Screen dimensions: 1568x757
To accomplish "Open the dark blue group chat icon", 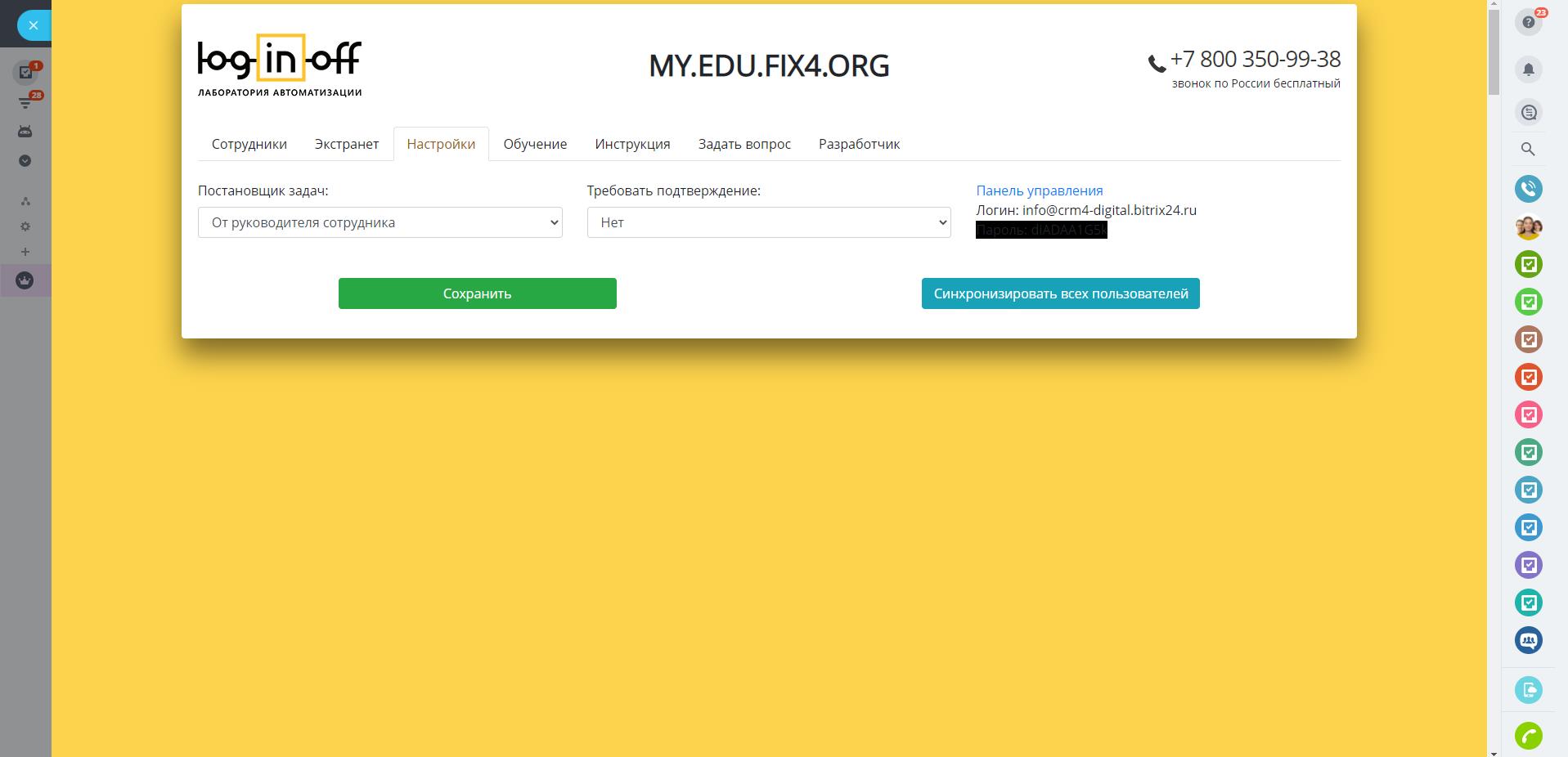I will pos(1529,640).
